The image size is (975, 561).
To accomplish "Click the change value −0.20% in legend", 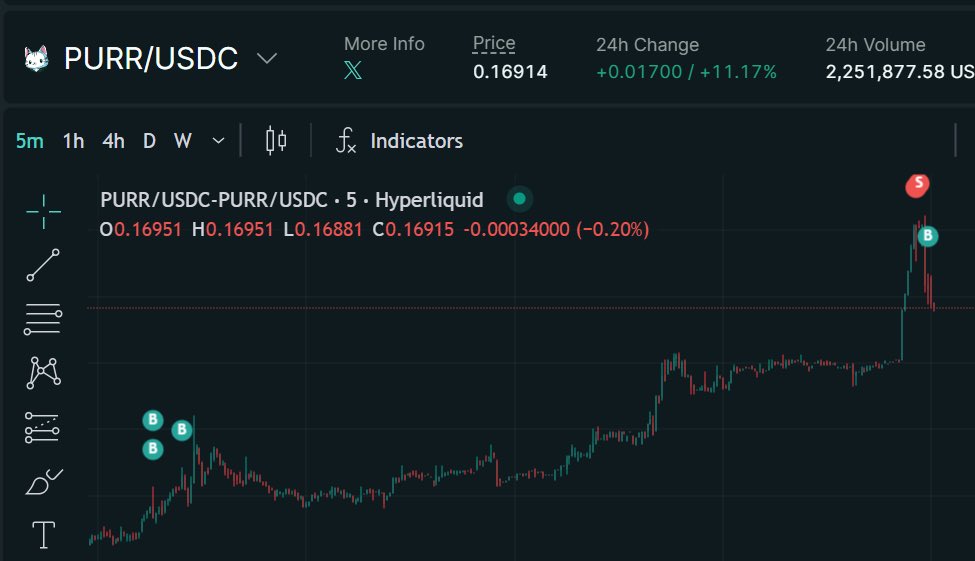I will point(612,230).
